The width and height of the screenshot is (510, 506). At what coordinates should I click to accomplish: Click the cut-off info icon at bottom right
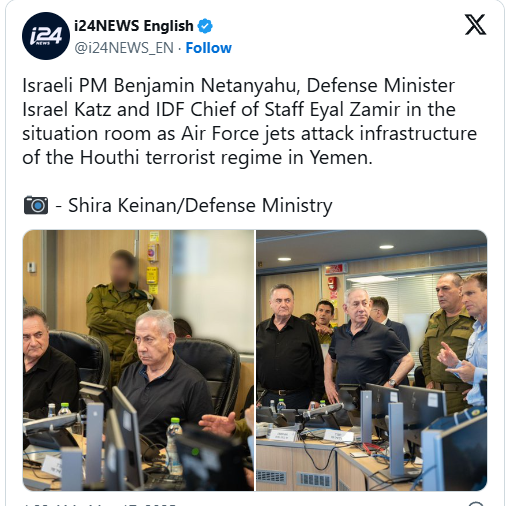click(x=476, y=503)
